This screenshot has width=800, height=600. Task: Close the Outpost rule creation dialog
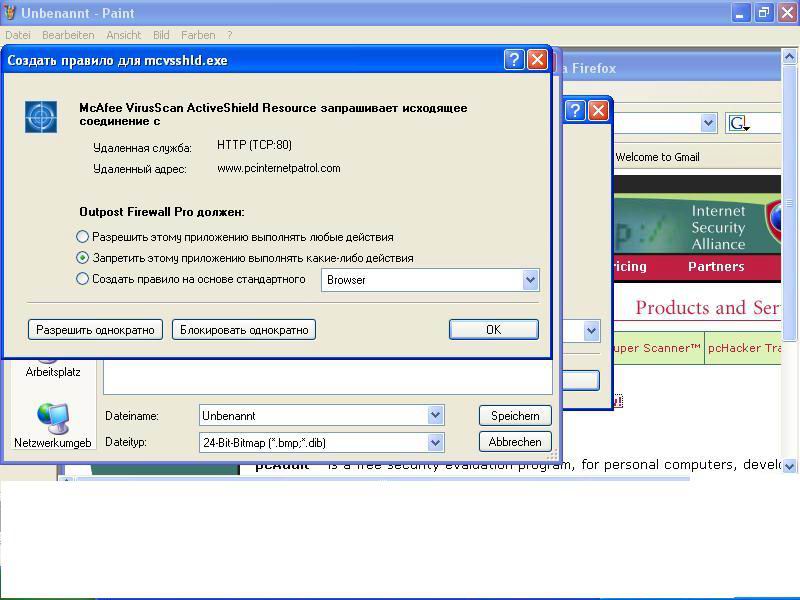(537, 60)
